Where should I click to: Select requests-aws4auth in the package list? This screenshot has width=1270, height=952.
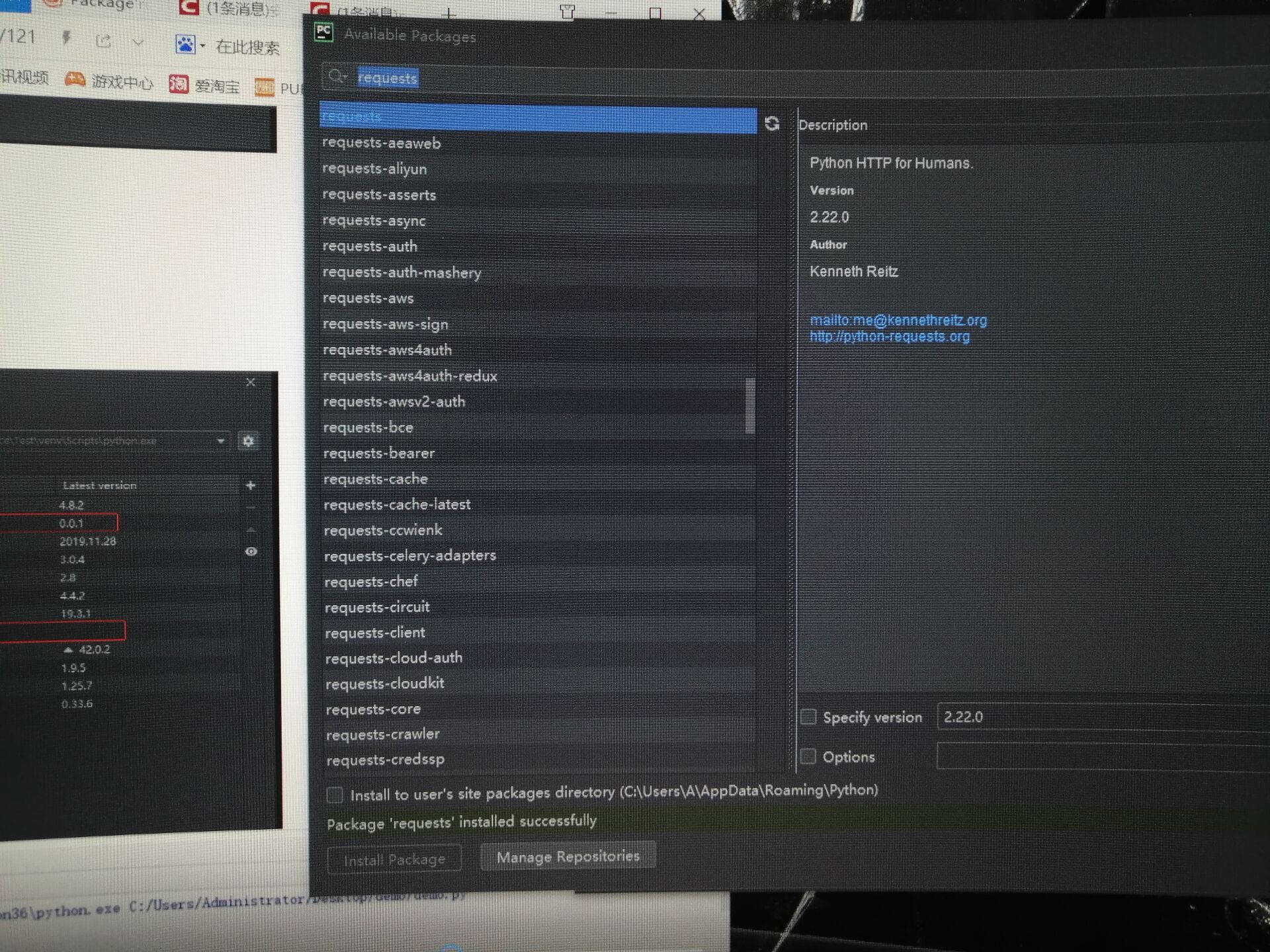[538, 350]
